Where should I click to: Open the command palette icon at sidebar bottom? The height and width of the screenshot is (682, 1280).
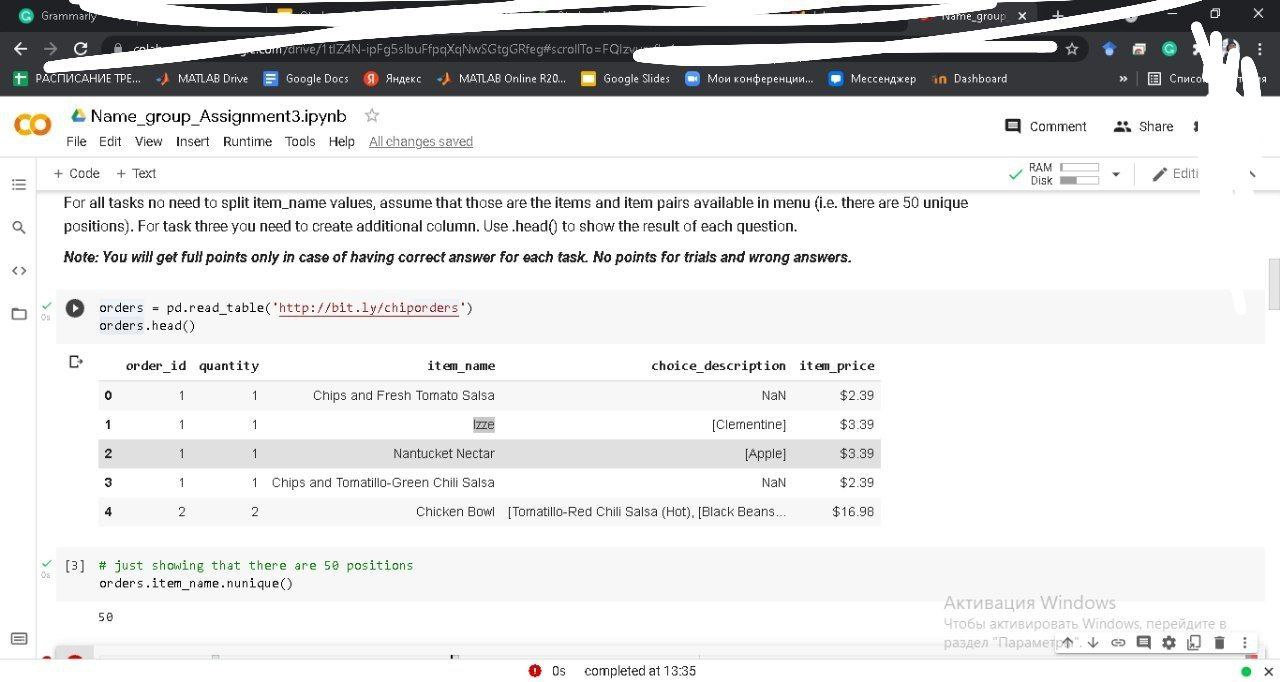[x=18, y=639]
